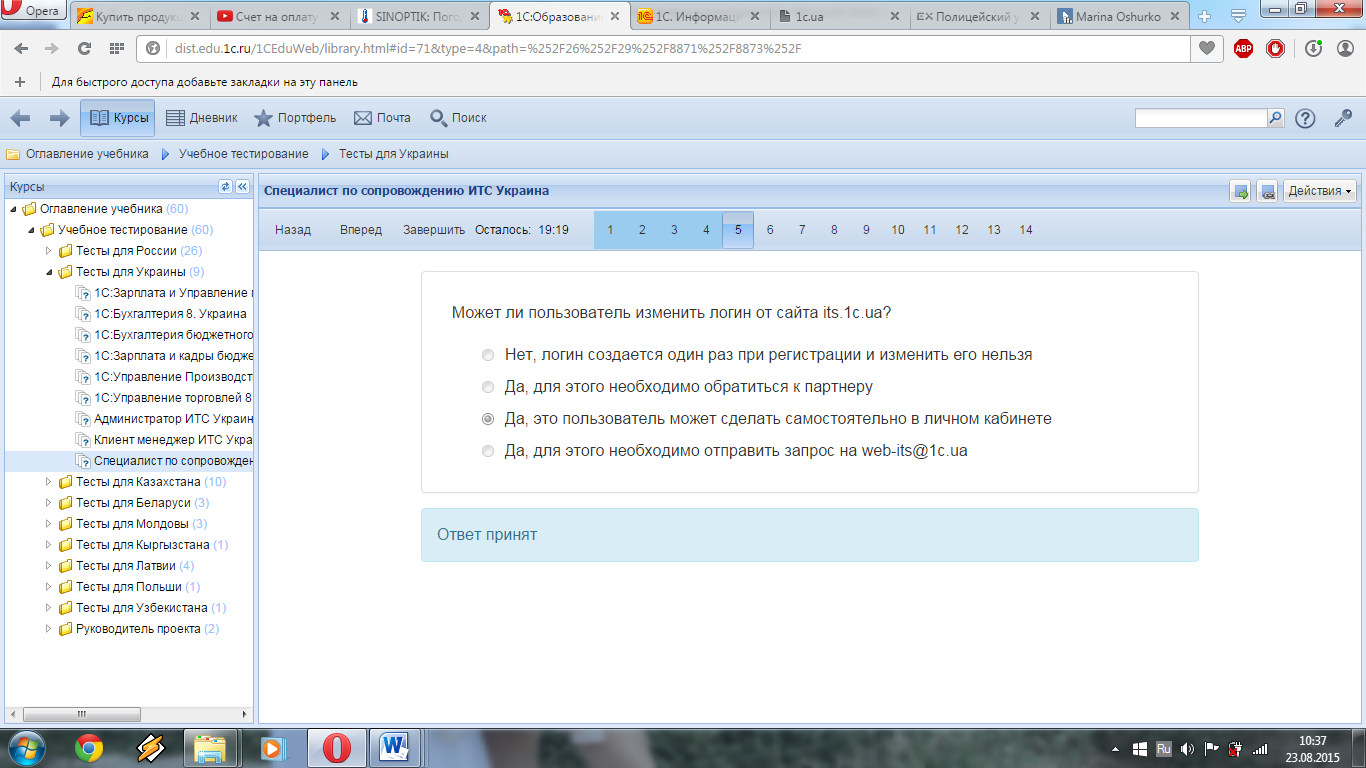Go to test question 14
This screenshot has height=768, width=1366.
click(x=1026, y=230)
